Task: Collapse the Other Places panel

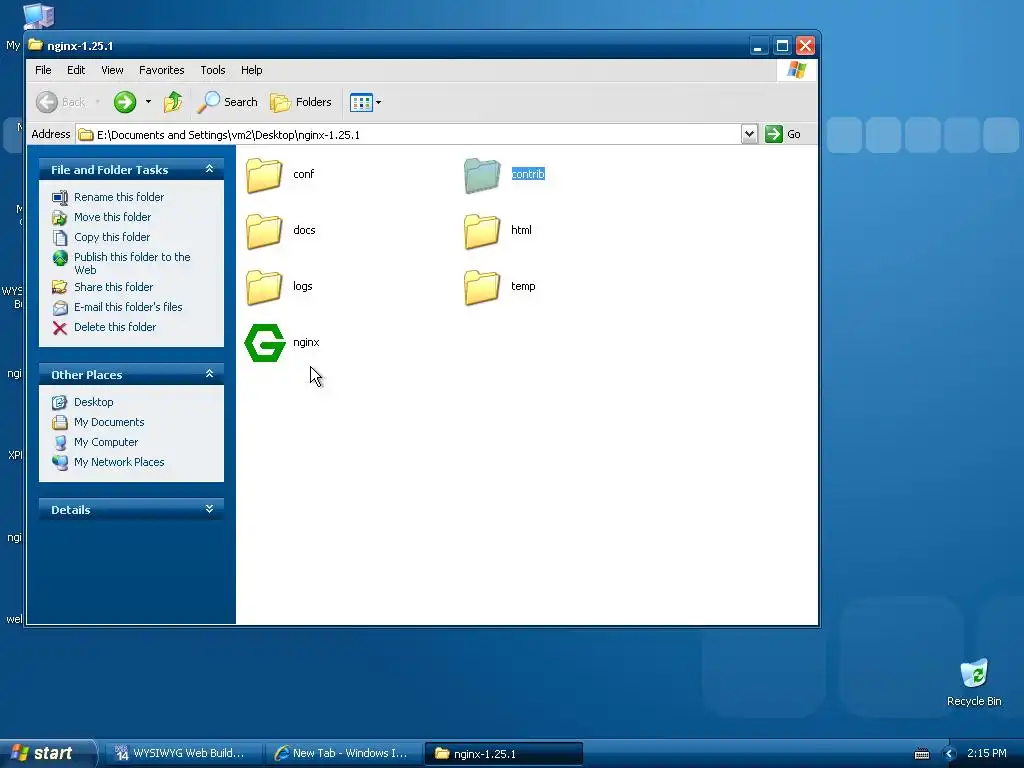Action: tap(209, 374)
